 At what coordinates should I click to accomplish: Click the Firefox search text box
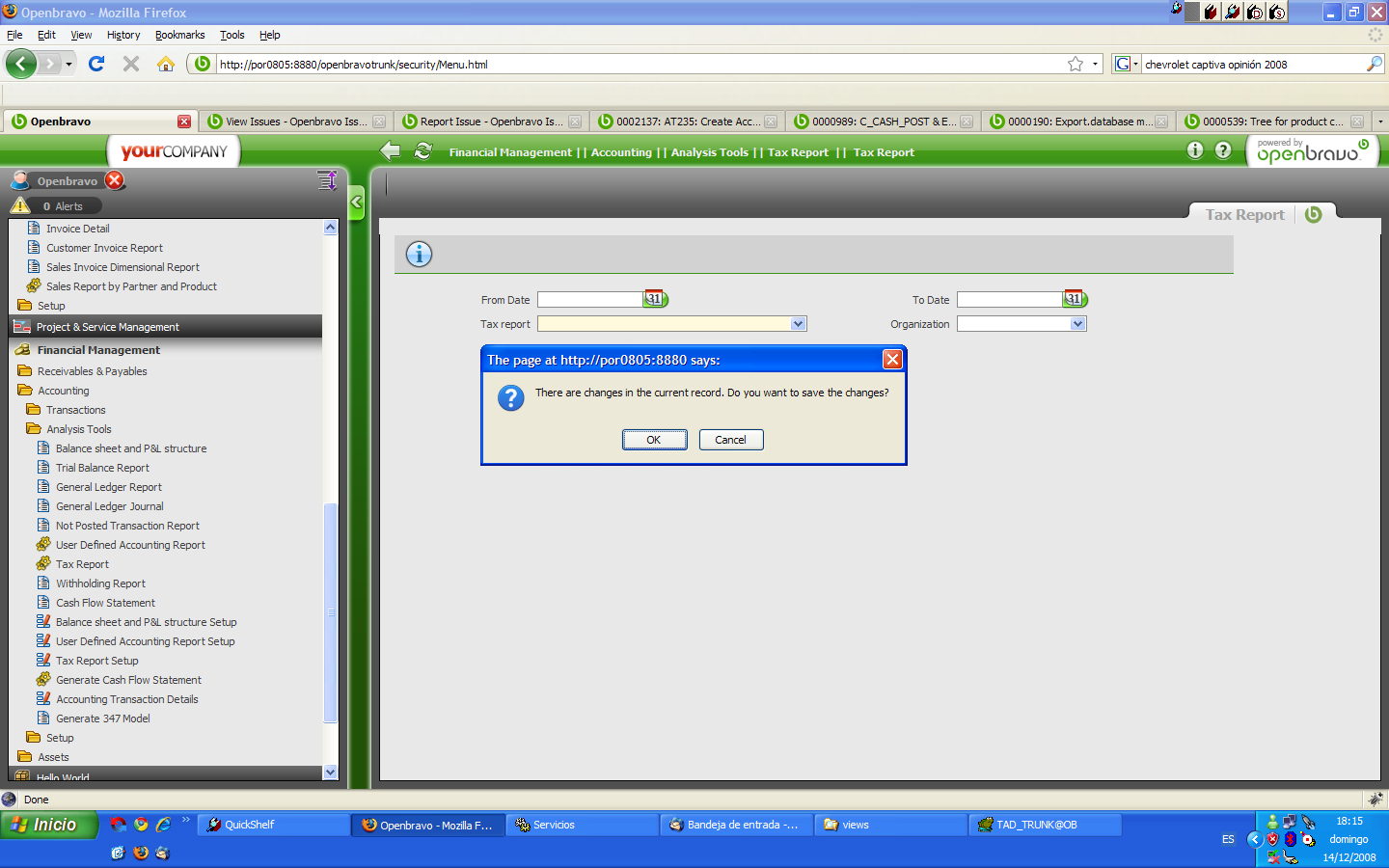click(1253, 64)
